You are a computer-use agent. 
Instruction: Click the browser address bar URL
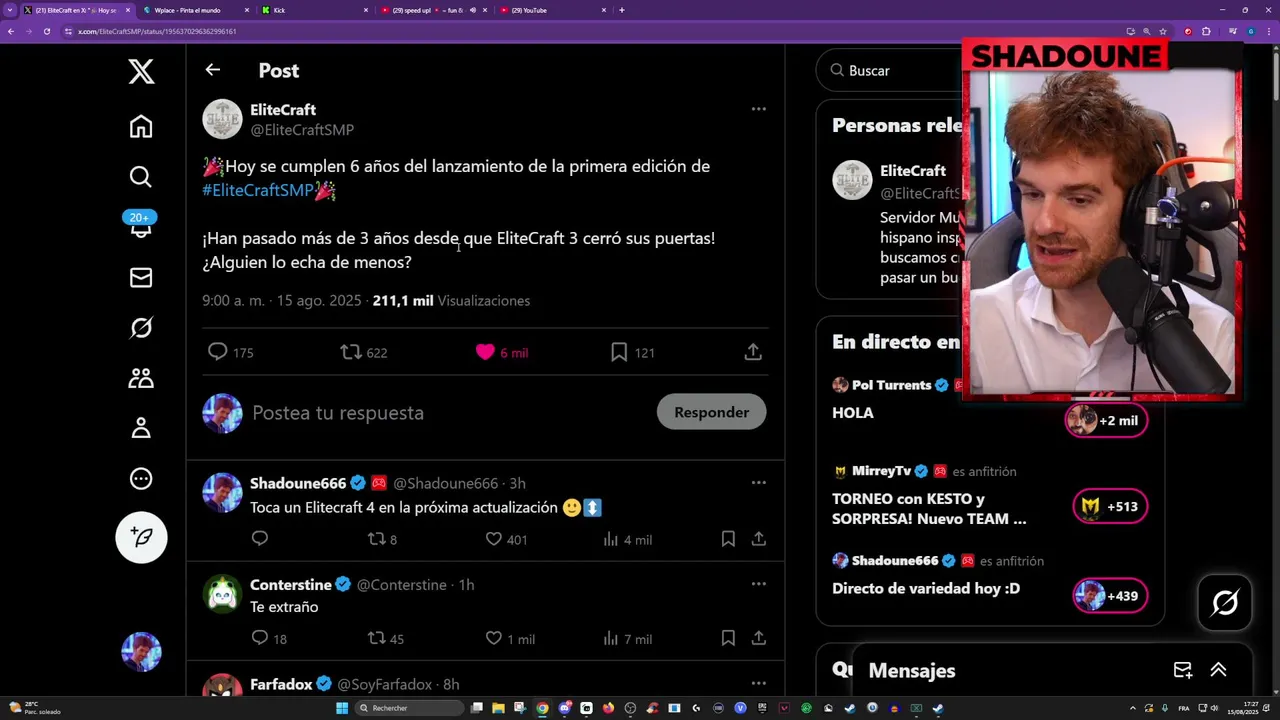click(x=157, y=31)
